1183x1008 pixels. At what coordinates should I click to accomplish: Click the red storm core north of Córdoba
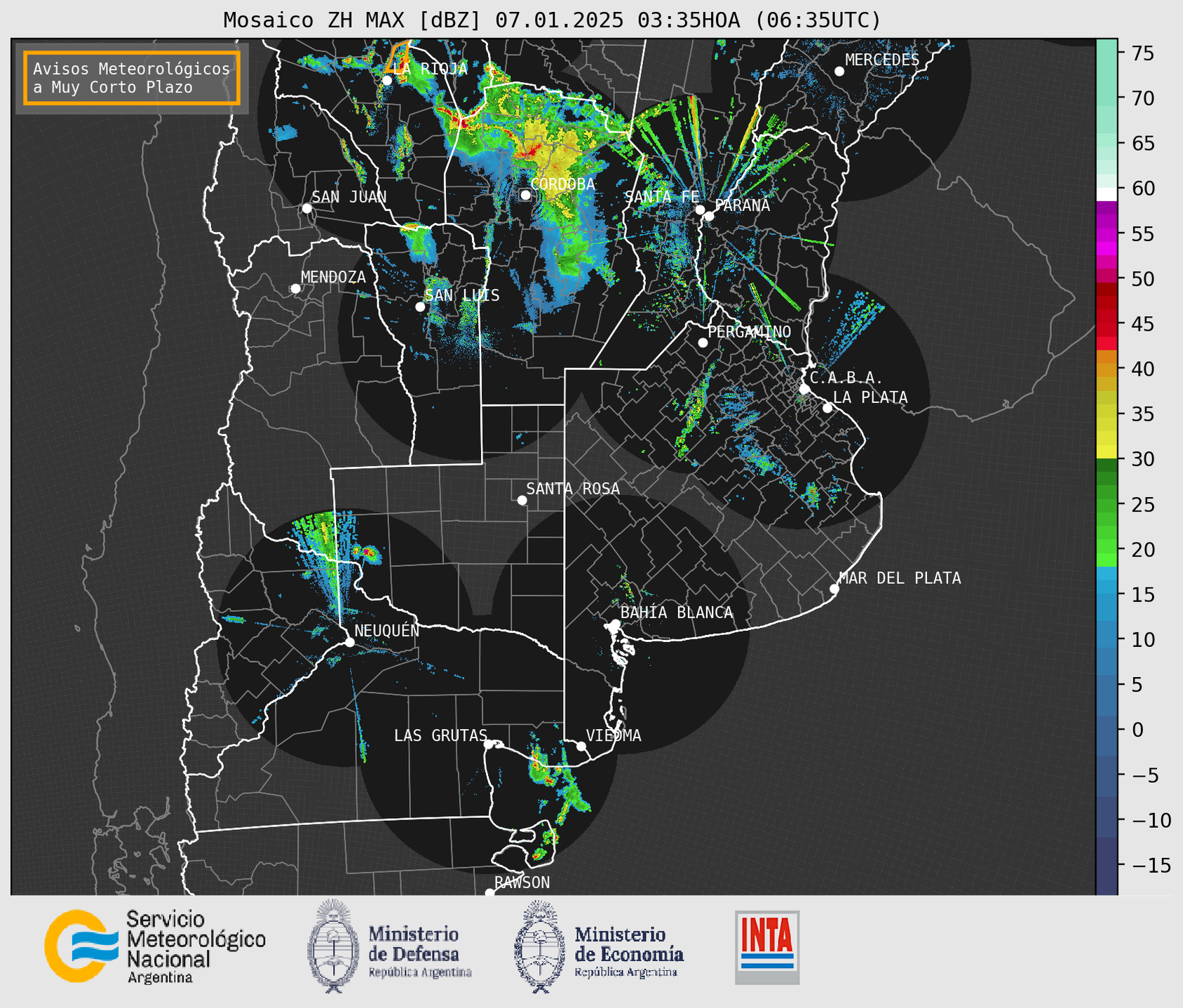531,150
